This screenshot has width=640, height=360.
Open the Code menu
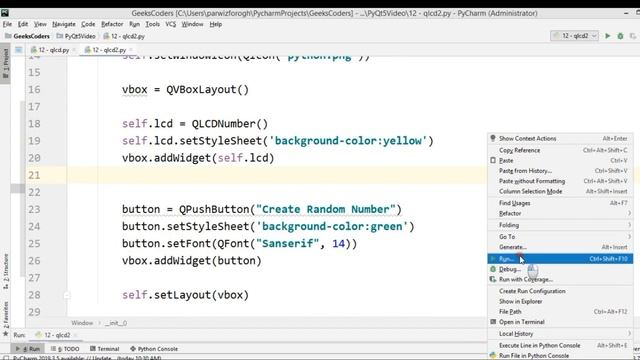tap(88, 24)
